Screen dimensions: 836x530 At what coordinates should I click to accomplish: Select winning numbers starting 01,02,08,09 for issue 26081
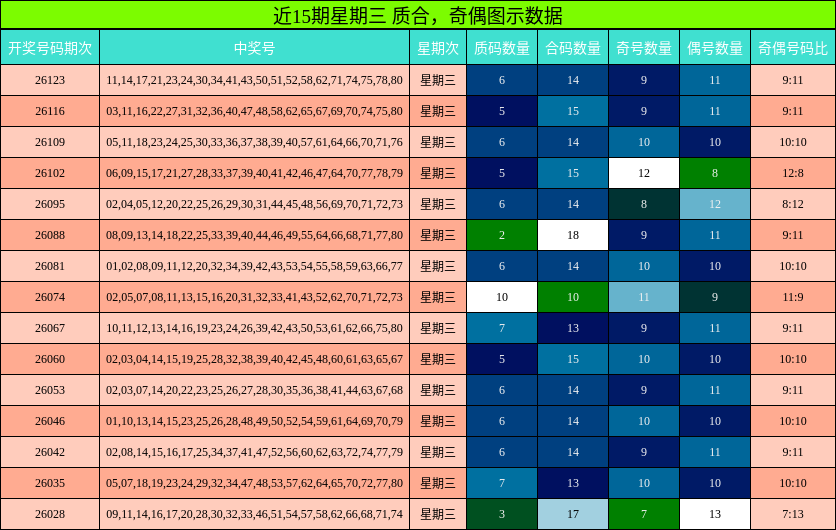click(x=254, y=266)
